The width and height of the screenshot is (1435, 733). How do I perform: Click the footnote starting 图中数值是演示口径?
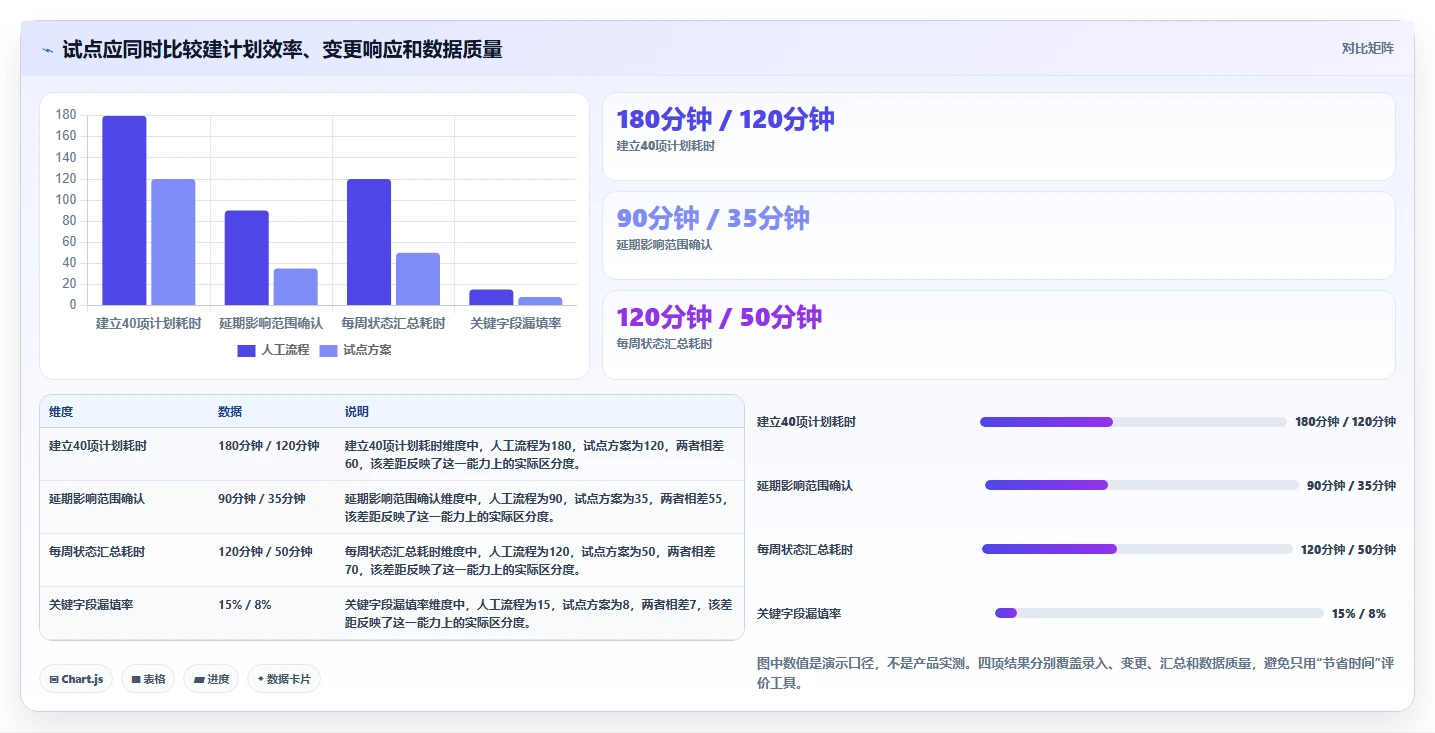1076,674
